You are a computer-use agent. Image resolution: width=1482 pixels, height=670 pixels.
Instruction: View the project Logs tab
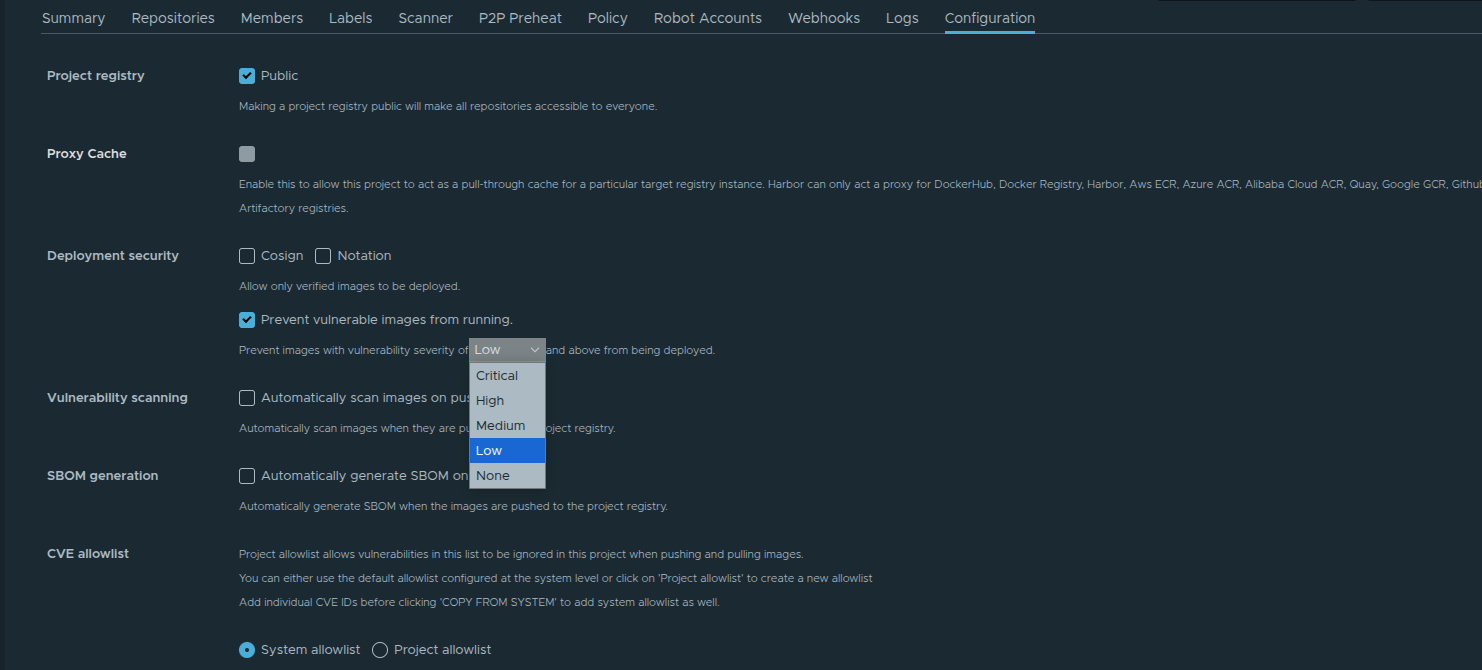[901, 17]
